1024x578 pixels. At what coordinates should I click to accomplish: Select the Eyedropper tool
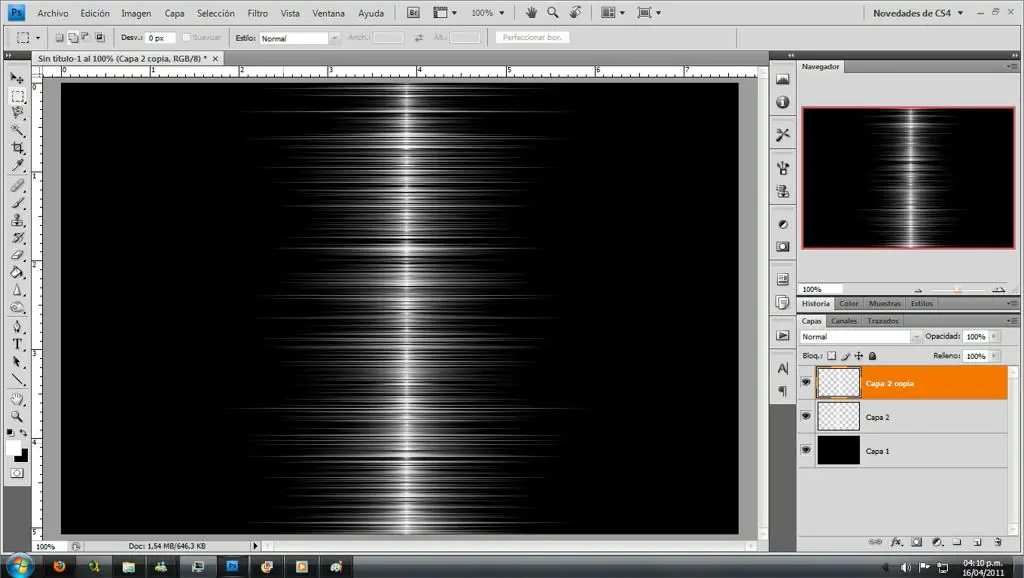coord(17,165)
